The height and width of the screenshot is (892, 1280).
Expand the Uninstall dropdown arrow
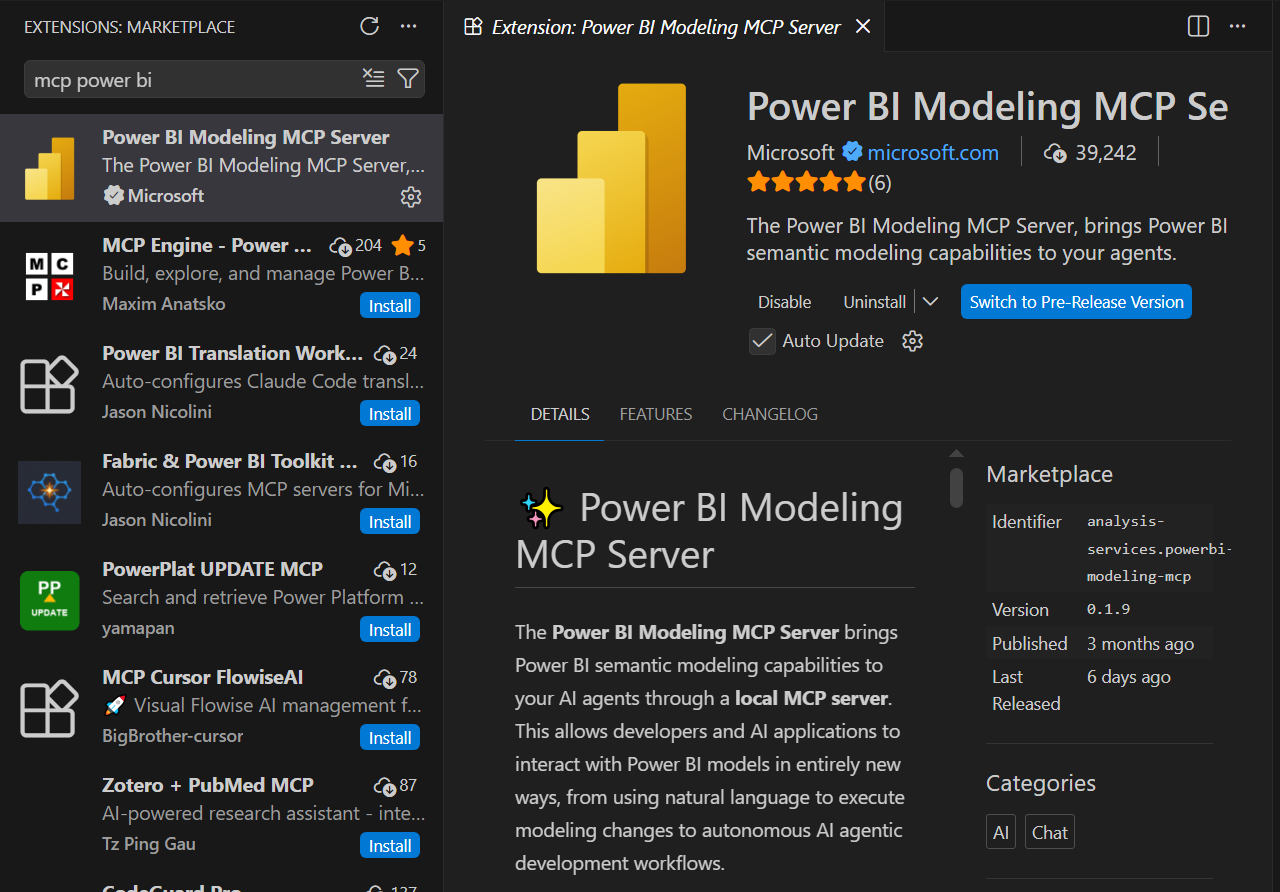click(x=930, y=302)
